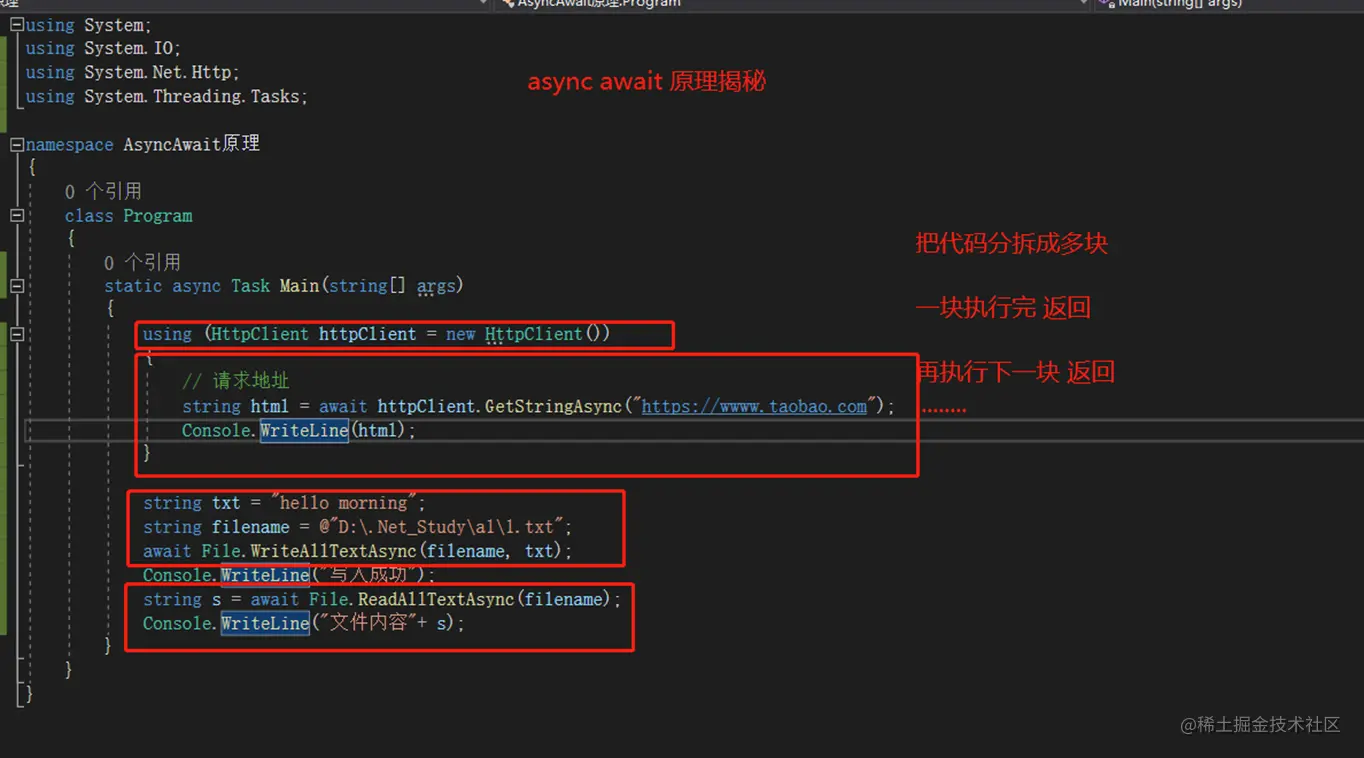This screenshot has height=758, width=1364.
Task: Click the new HttpClient() constructor call
Action: (x=527, y=334)
